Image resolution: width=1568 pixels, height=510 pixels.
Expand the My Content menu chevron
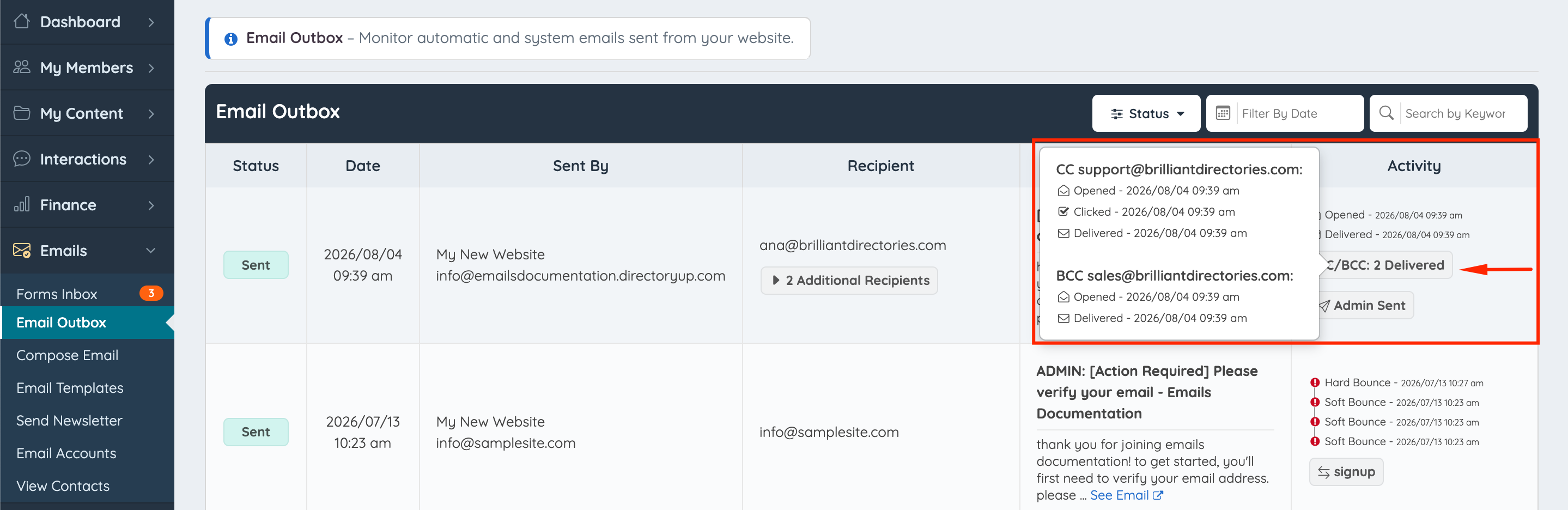coord(151,113)
